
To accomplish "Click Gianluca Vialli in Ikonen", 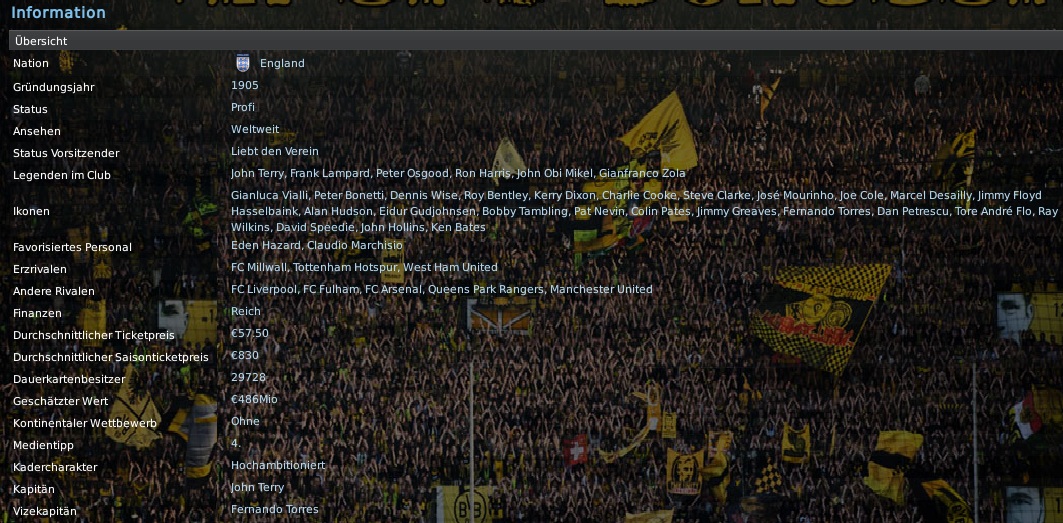I will [269, 195].
